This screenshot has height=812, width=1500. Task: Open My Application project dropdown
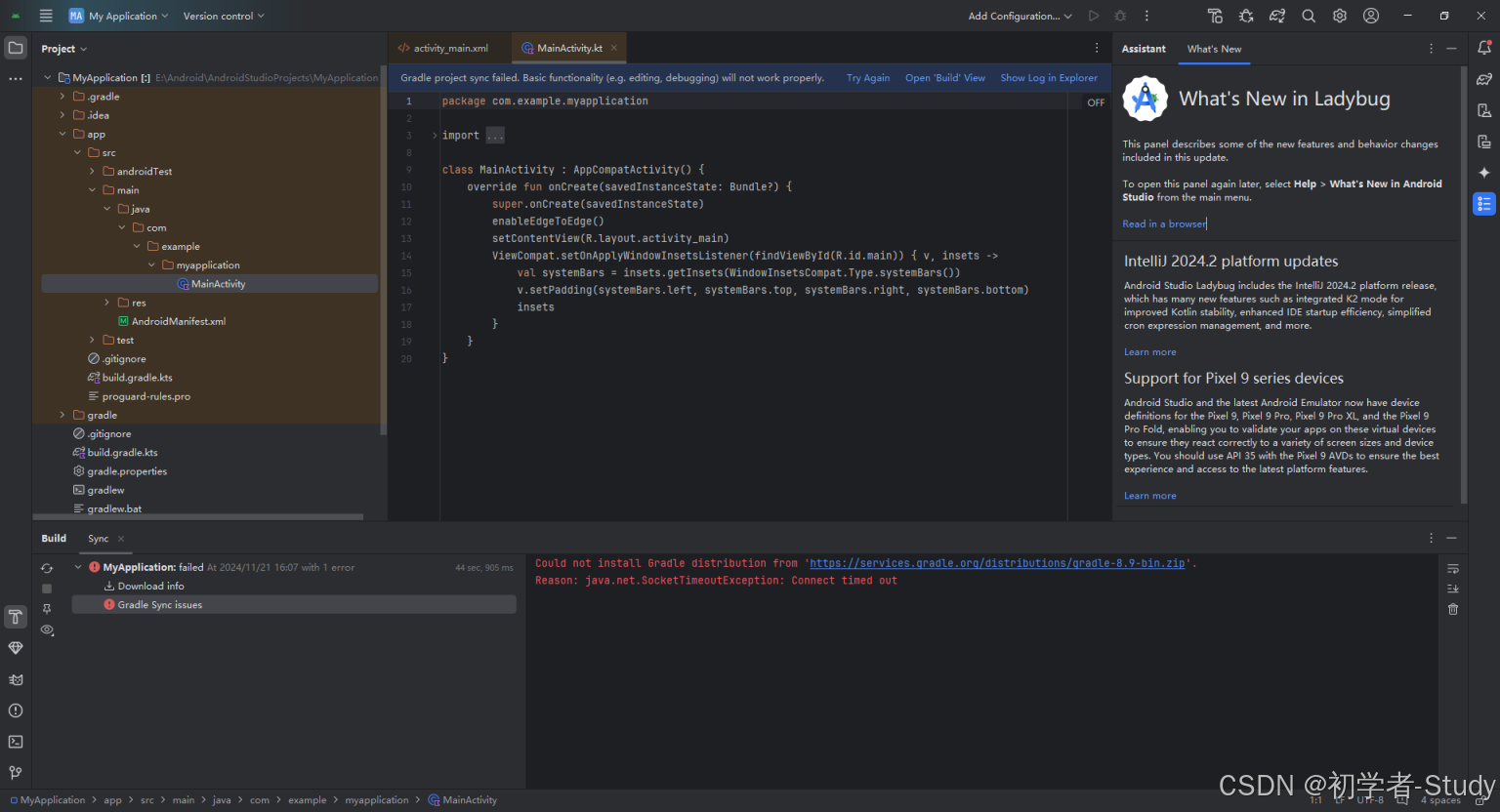pyautogui.click(x=118, y=16)
